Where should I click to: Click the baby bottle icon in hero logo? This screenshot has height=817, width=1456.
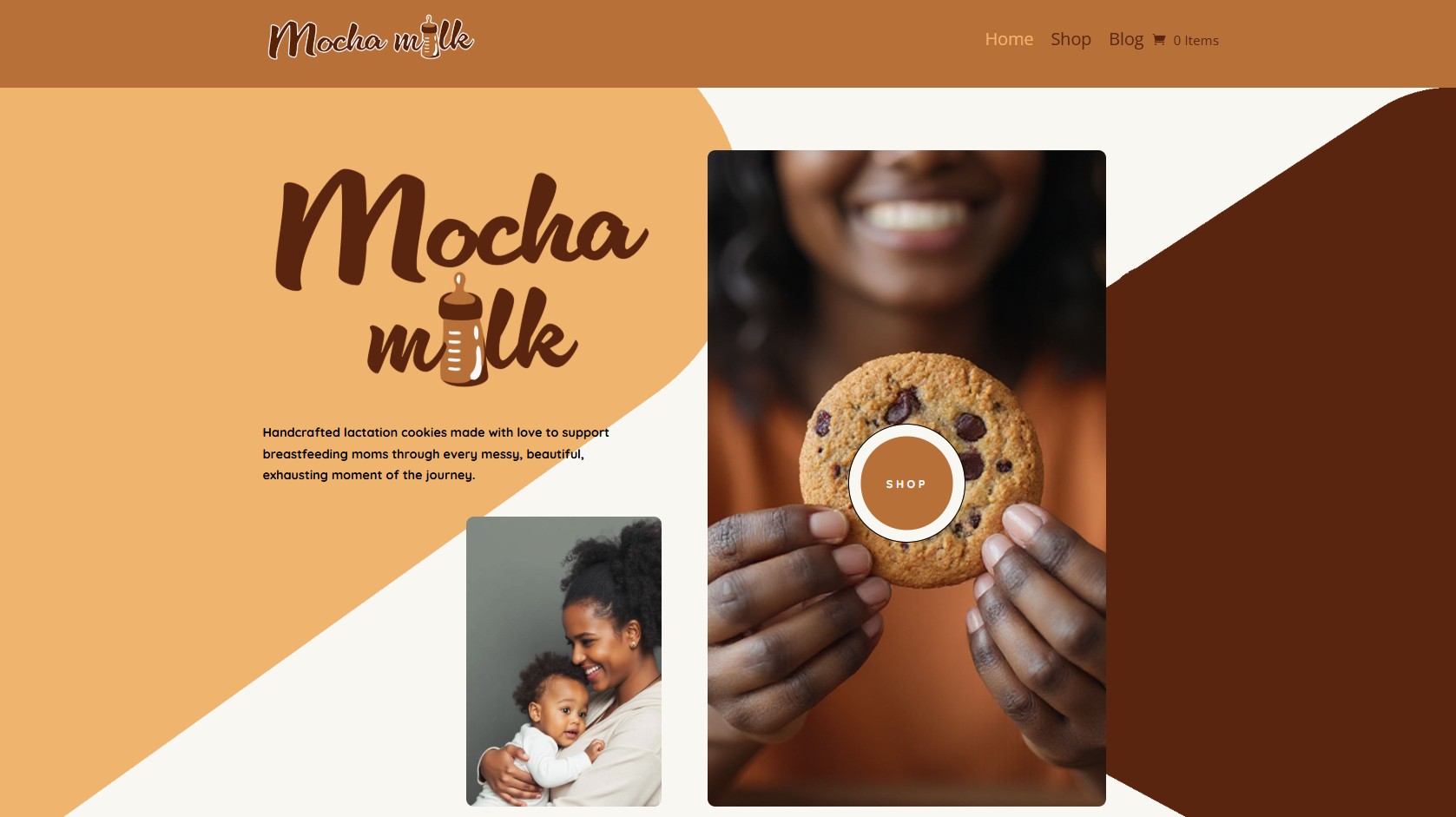(461, 329)
